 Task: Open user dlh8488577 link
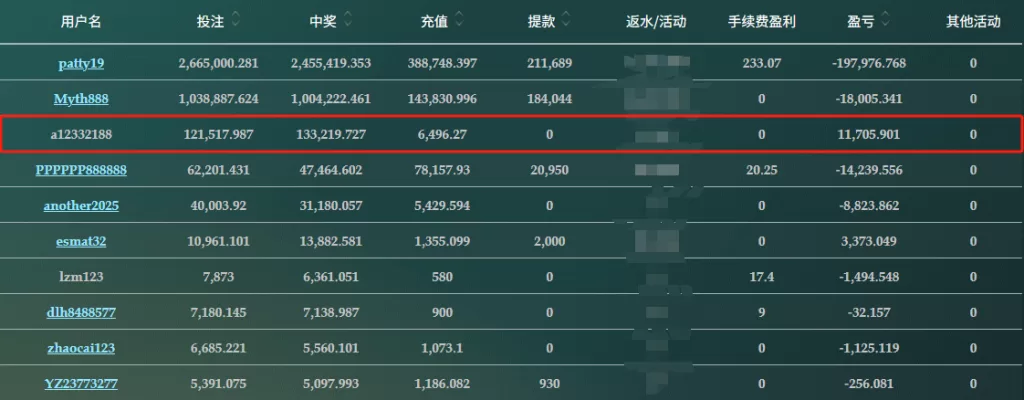click(81, 312)
